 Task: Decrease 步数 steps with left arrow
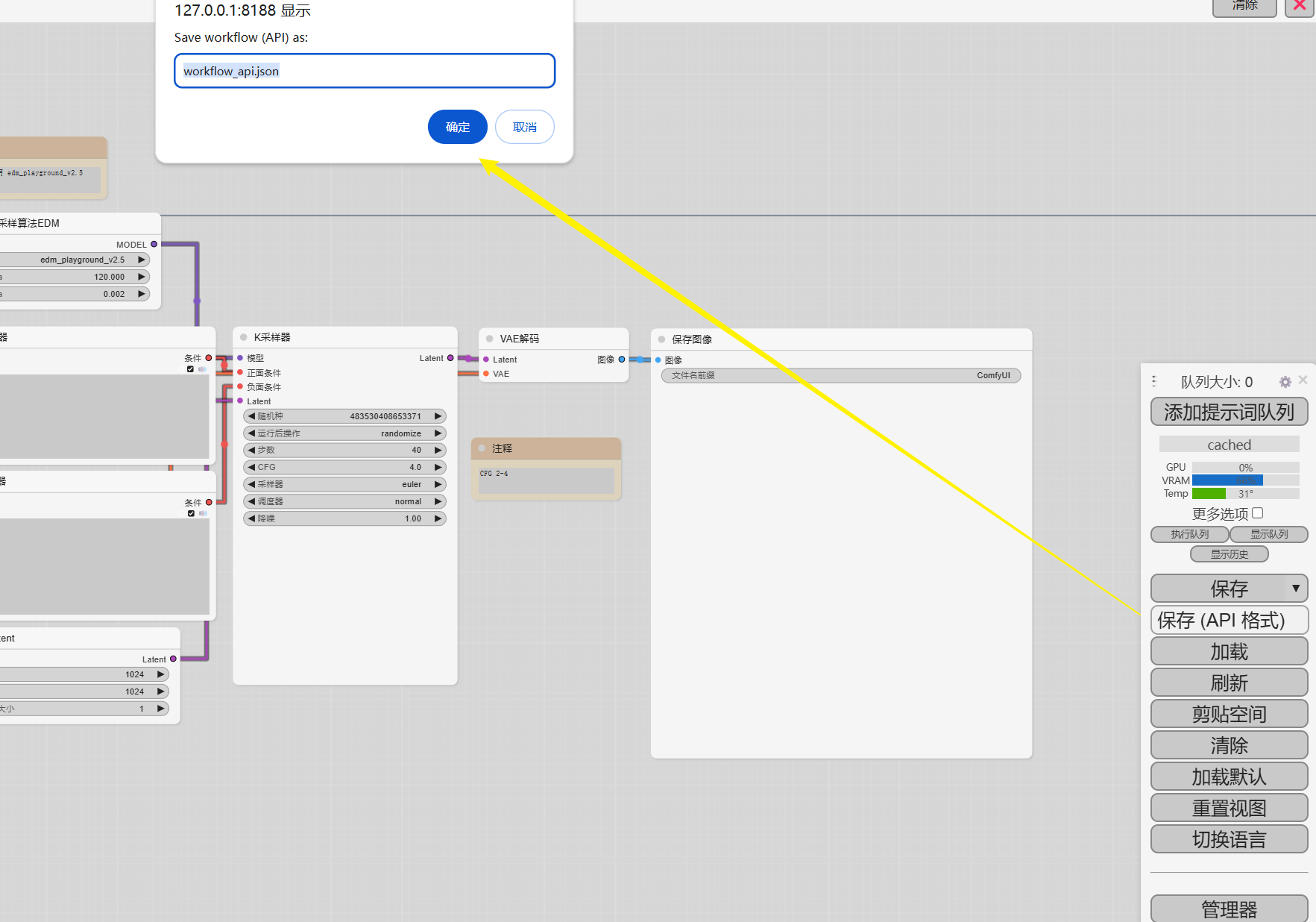[251, 450]
